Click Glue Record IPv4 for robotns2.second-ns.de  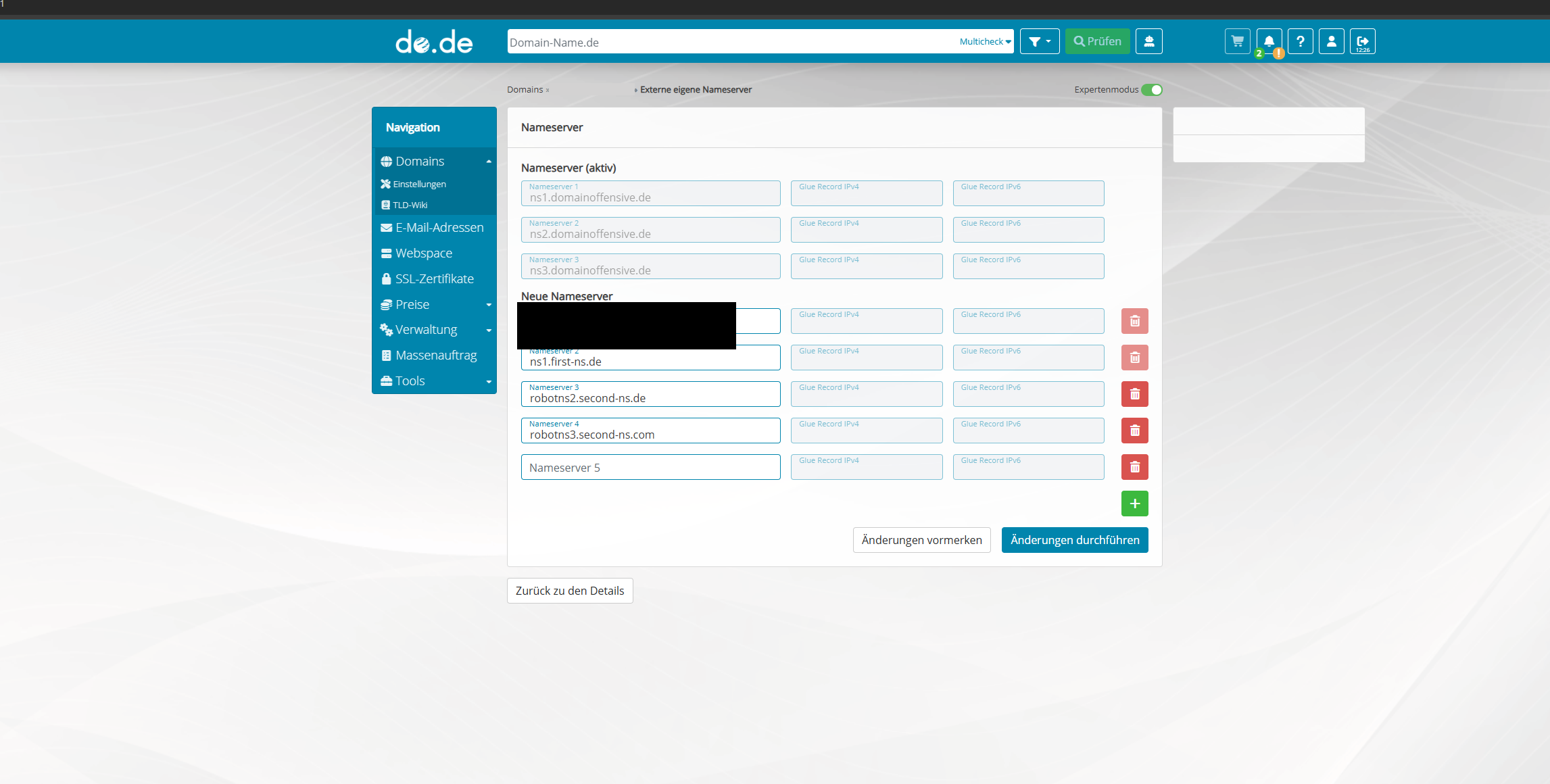click(x=867, y=394)
